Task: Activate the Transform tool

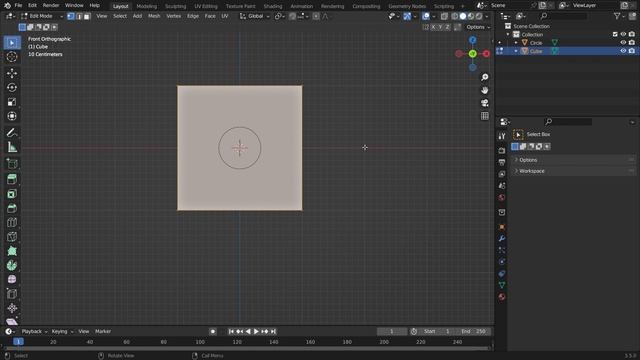Action: [12, 116]
